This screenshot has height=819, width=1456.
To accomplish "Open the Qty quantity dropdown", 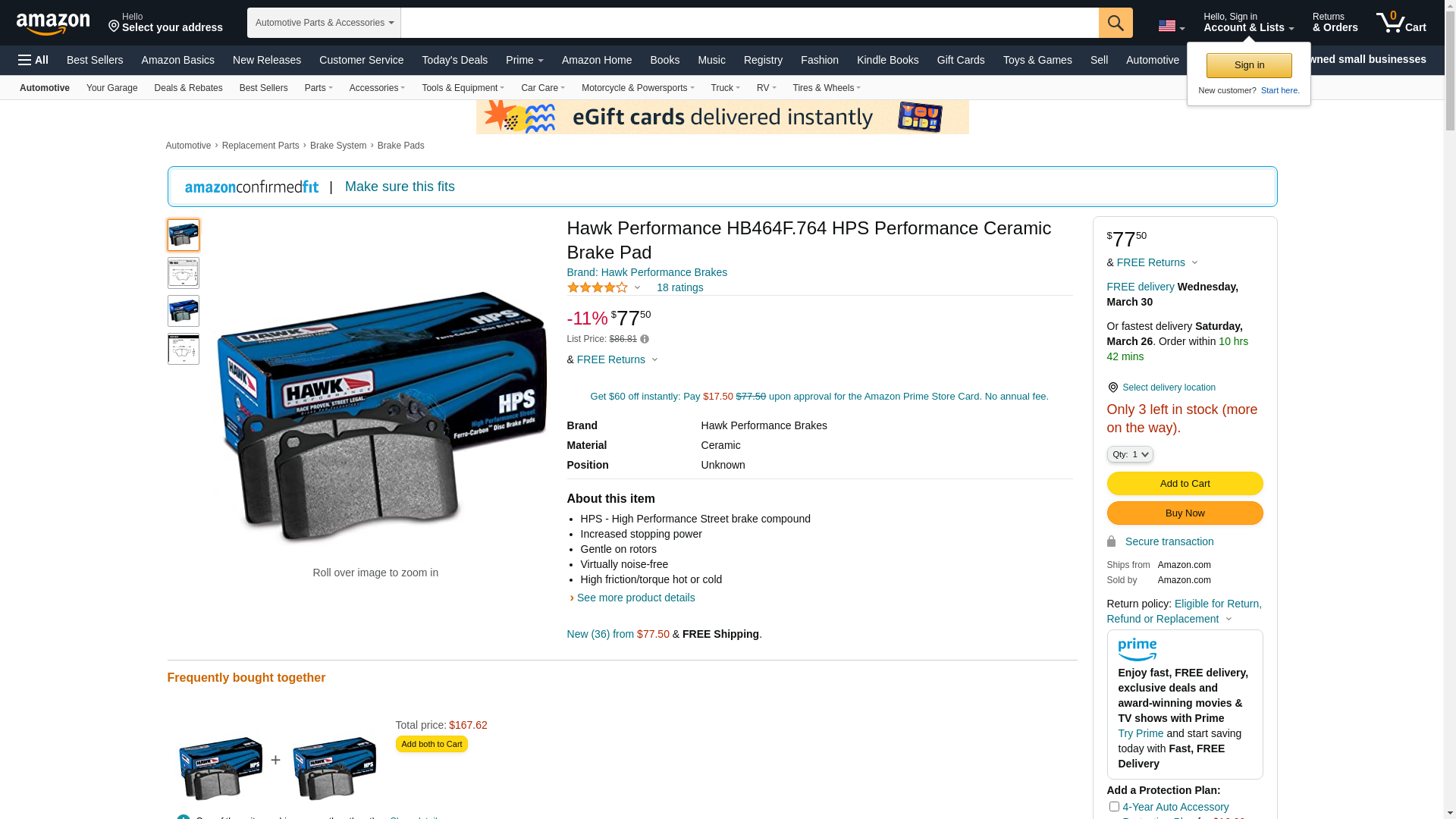I will coord(1130,454).
